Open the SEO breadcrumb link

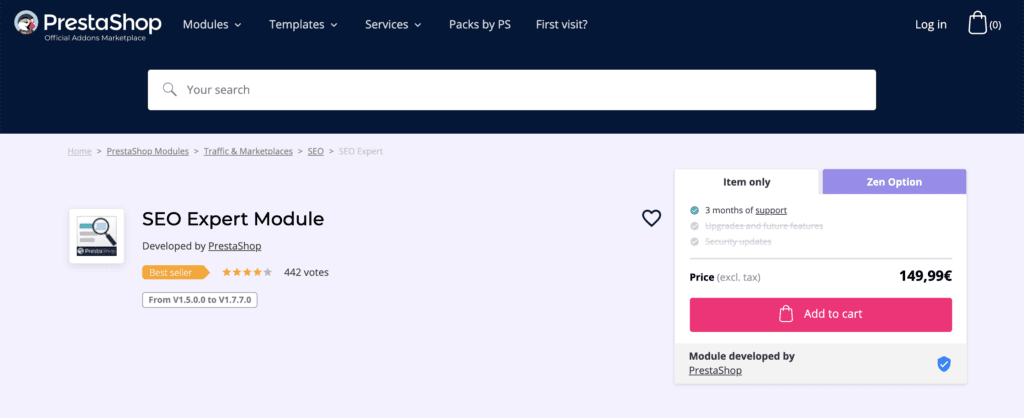(315, 151)
